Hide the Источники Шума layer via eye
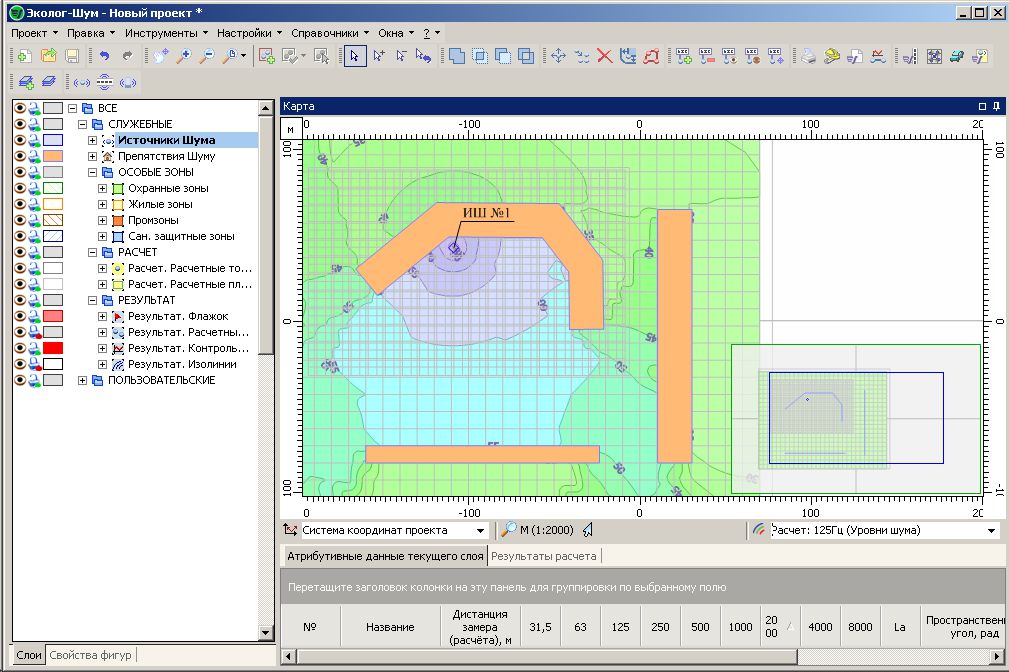The image size is (1009, 672). (x=19, y=140)
